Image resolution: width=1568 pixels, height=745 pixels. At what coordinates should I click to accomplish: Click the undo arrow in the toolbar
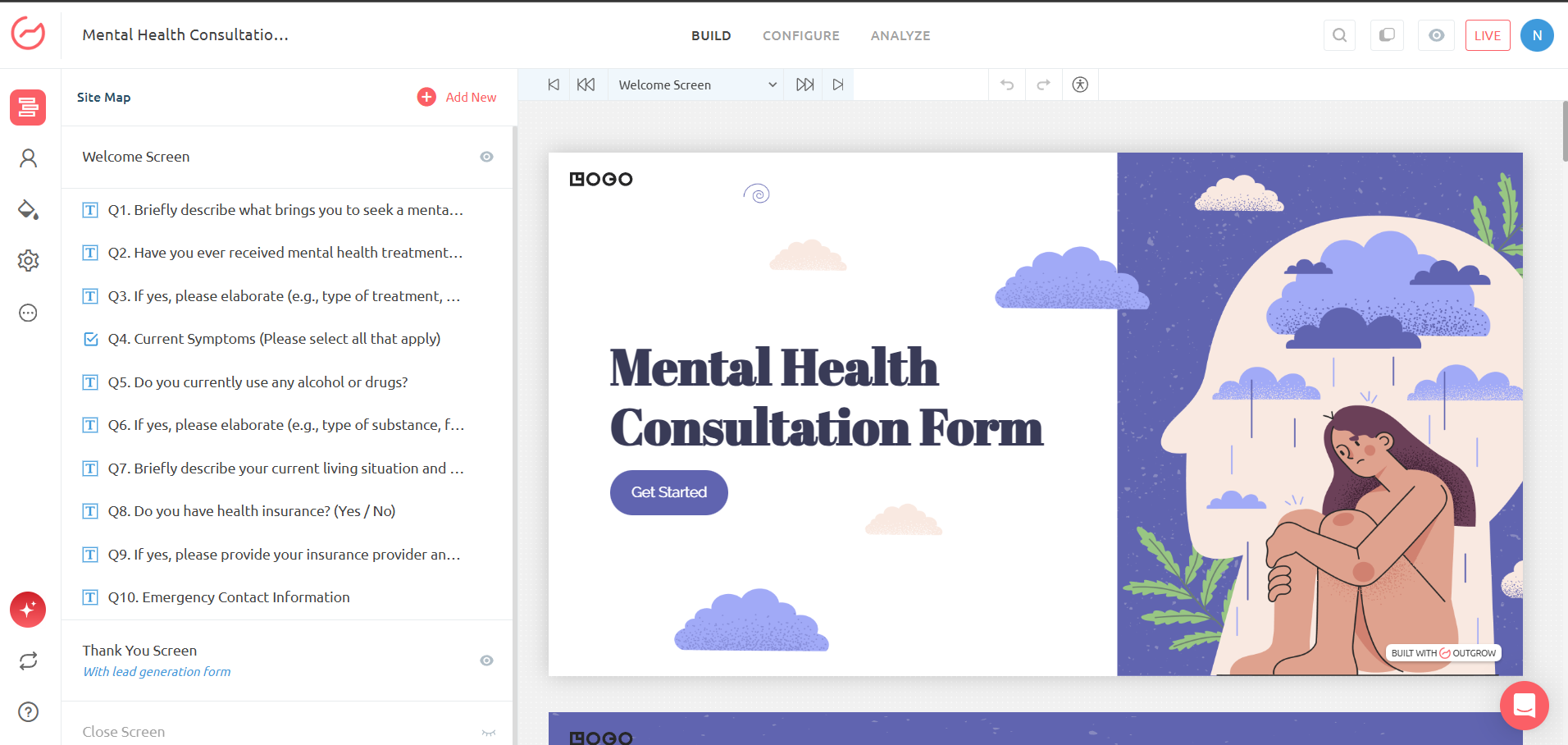point(1007,85)
